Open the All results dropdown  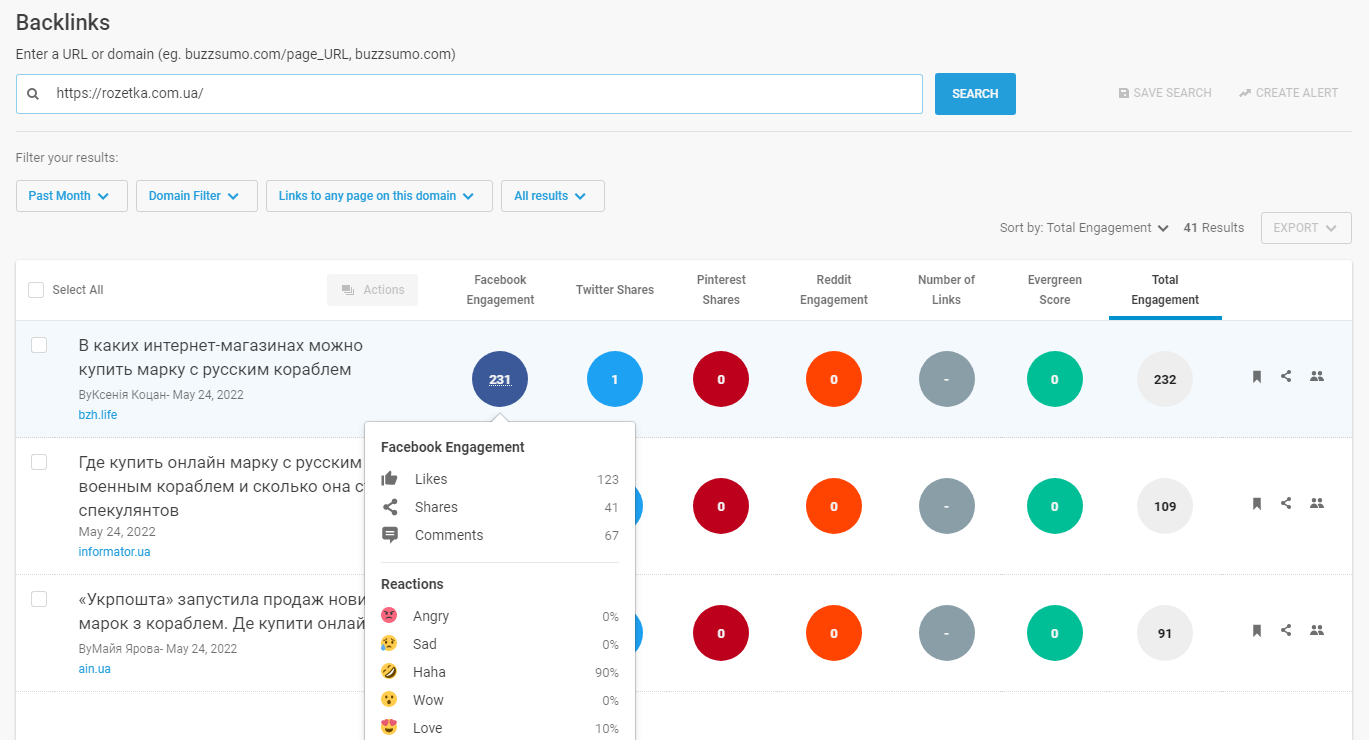point(553,196)
